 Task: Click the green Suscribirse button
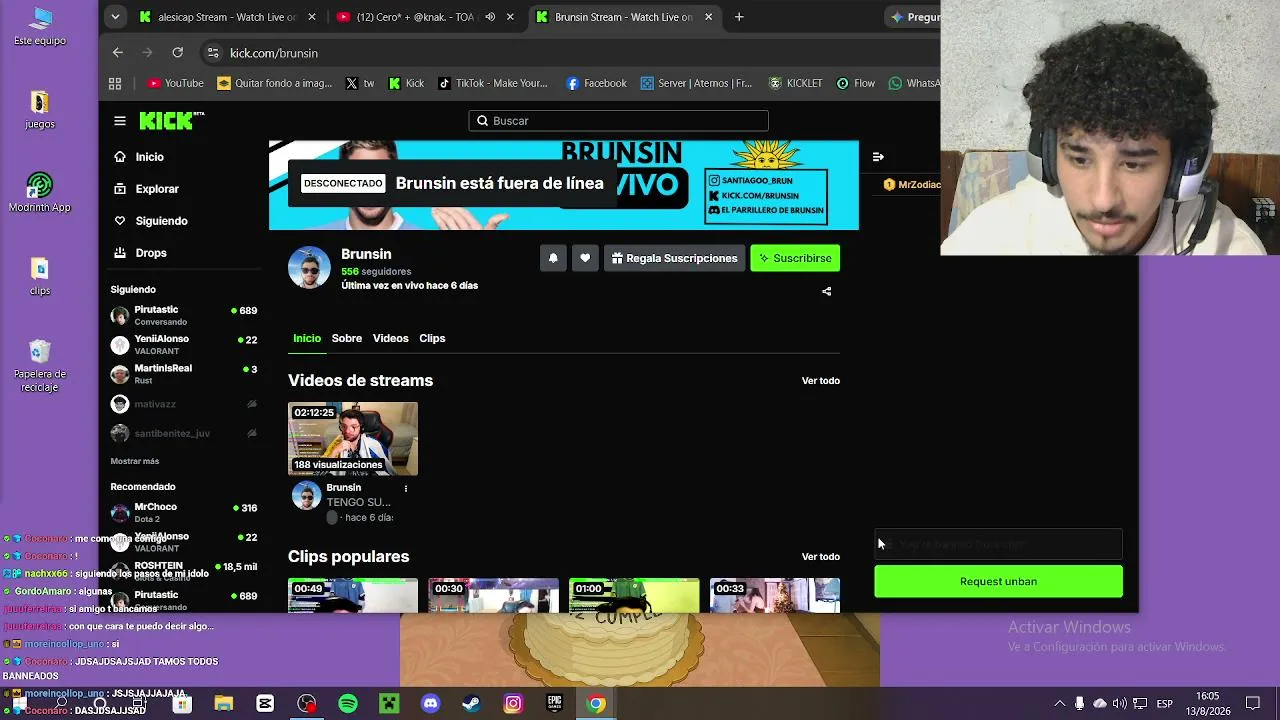tap(795, 258)
